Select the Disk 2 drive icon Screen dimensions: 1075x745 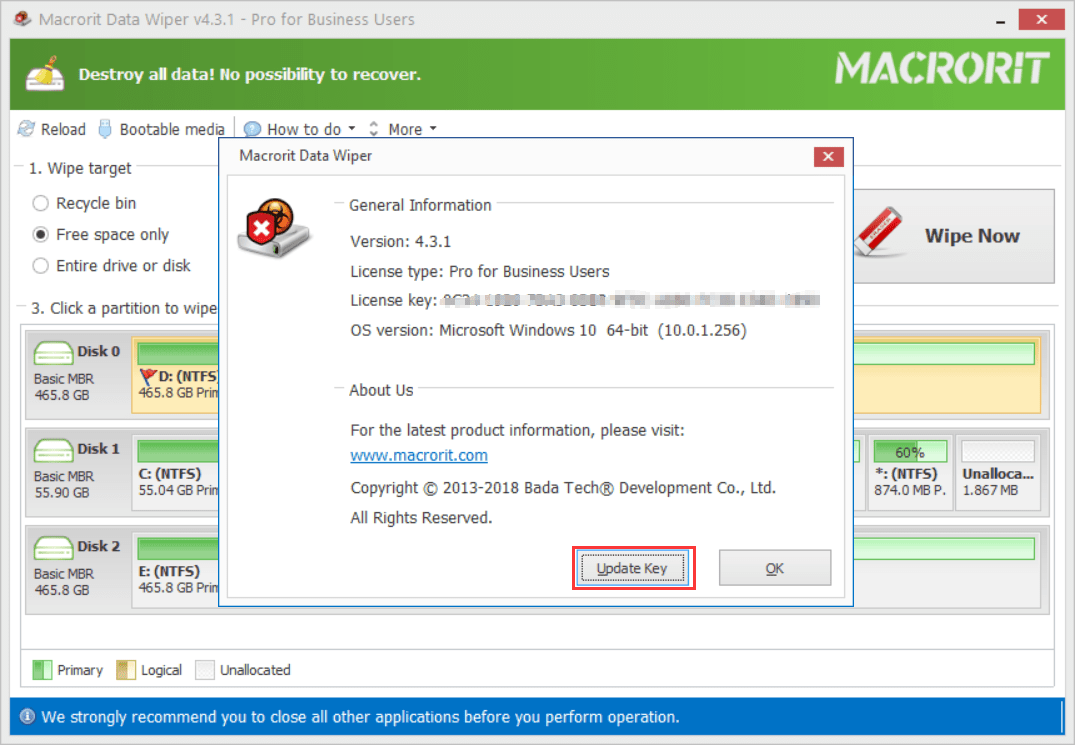[x=53, y=547]
